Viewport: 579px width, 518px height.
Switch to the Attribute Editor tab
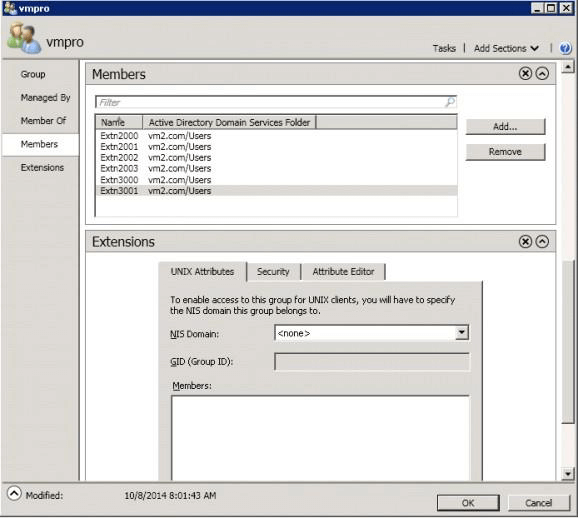point(343,272)
